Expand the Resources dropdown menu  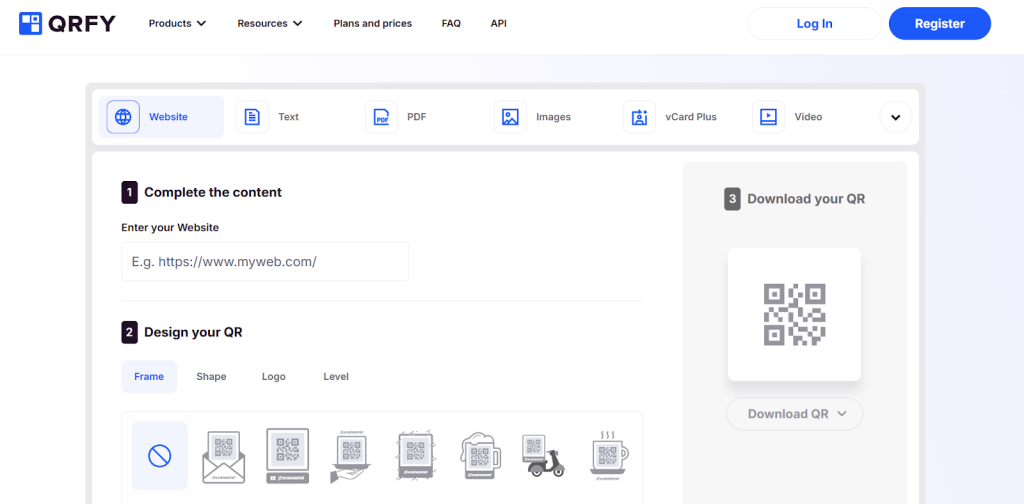coord(270,23)
